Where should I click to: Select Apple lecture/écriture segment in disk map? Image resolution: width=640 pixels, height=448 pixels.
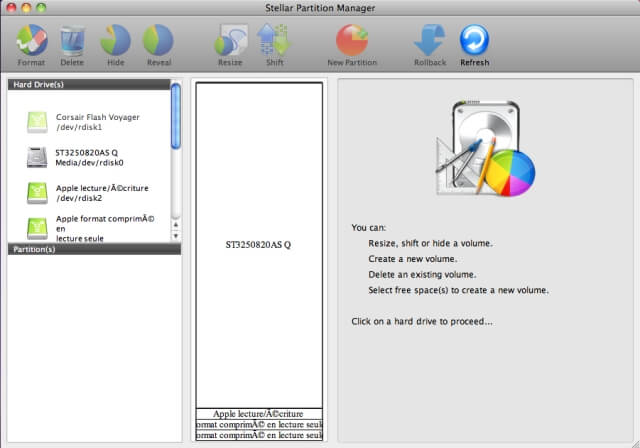(258, 413)
